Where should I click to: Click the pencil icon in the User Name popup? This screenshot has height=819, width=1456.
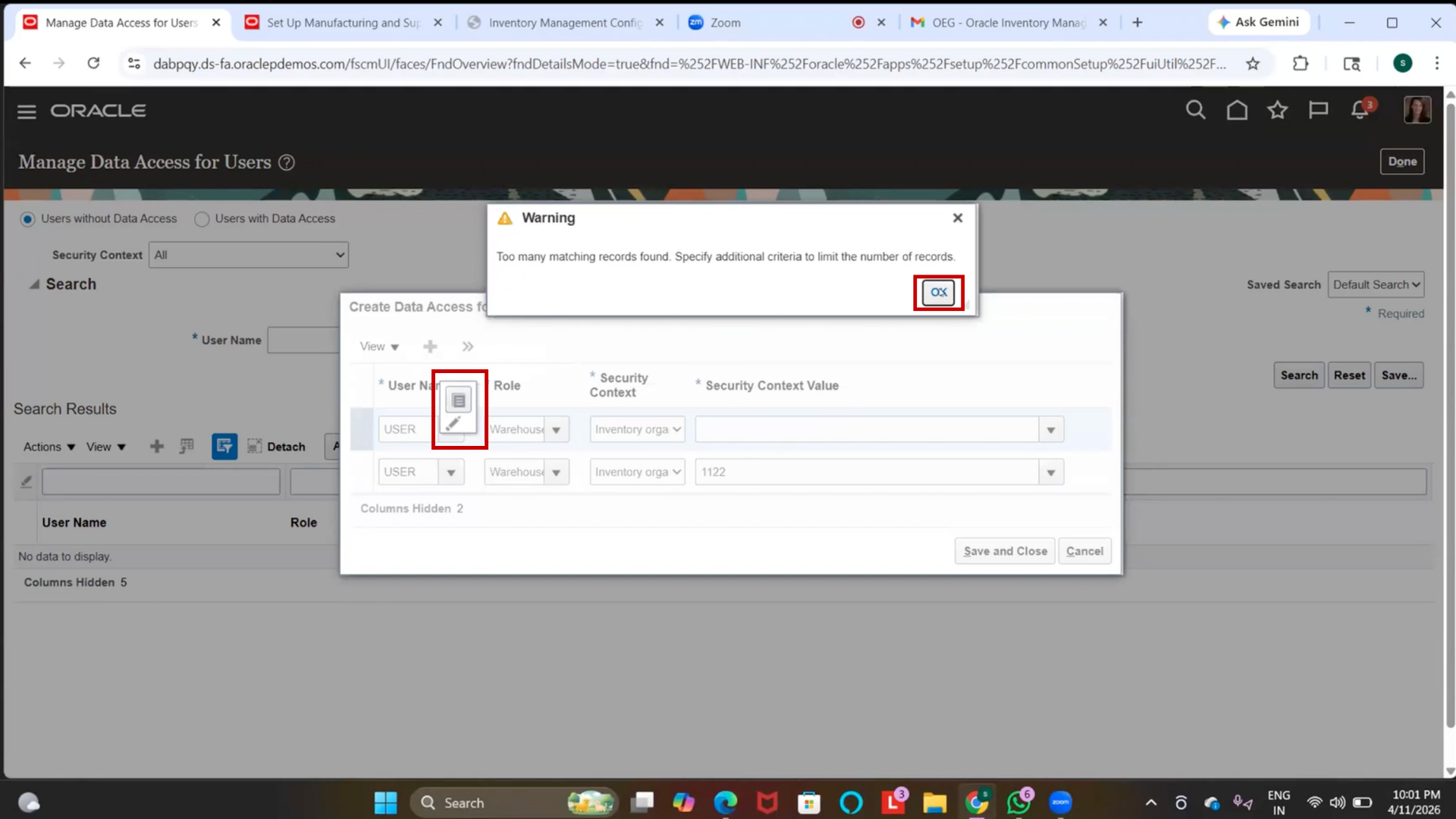click(x=453, y=423)
